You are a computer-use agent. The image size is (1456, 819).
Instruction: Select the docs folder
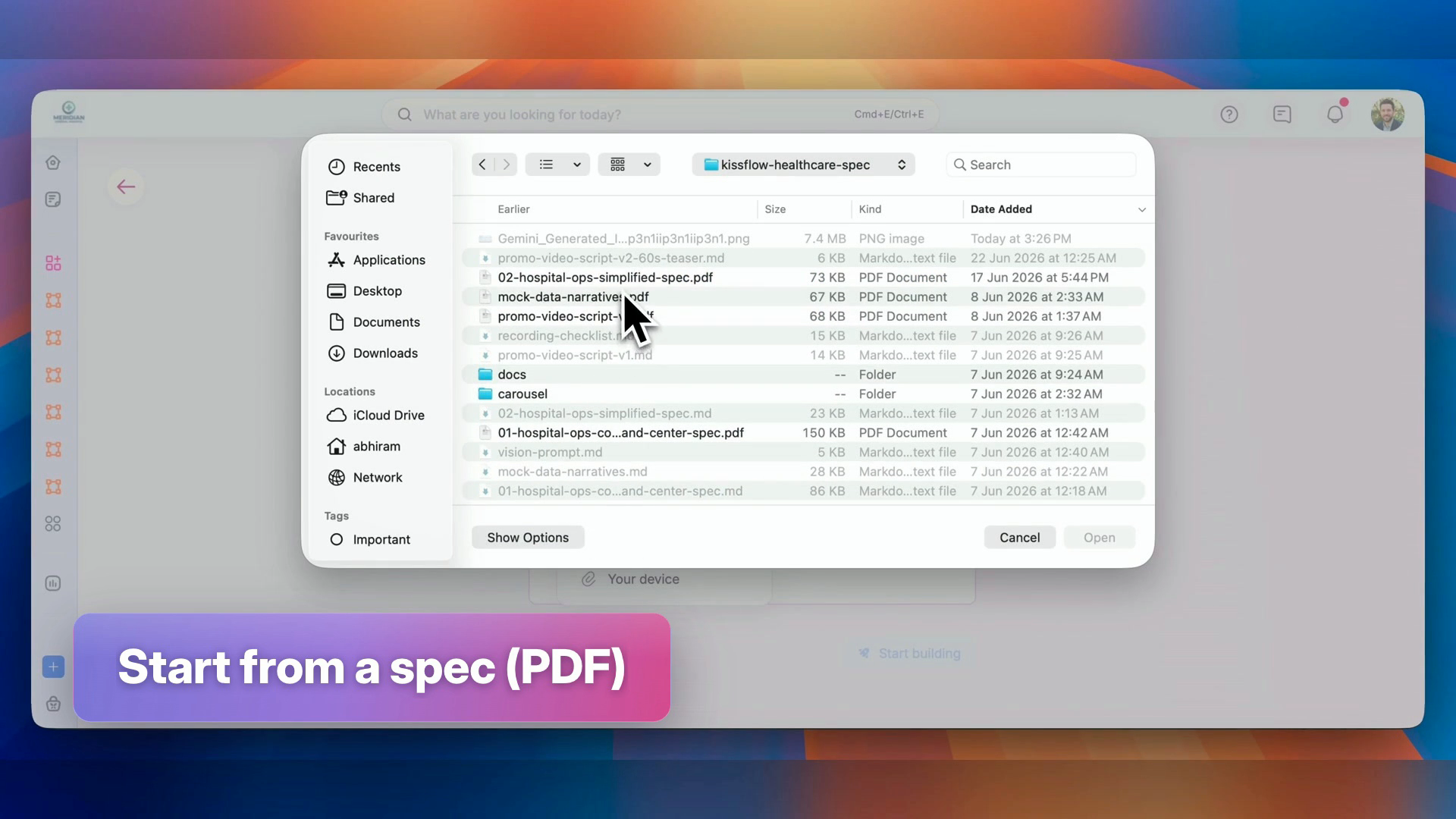tap(803, 375)
